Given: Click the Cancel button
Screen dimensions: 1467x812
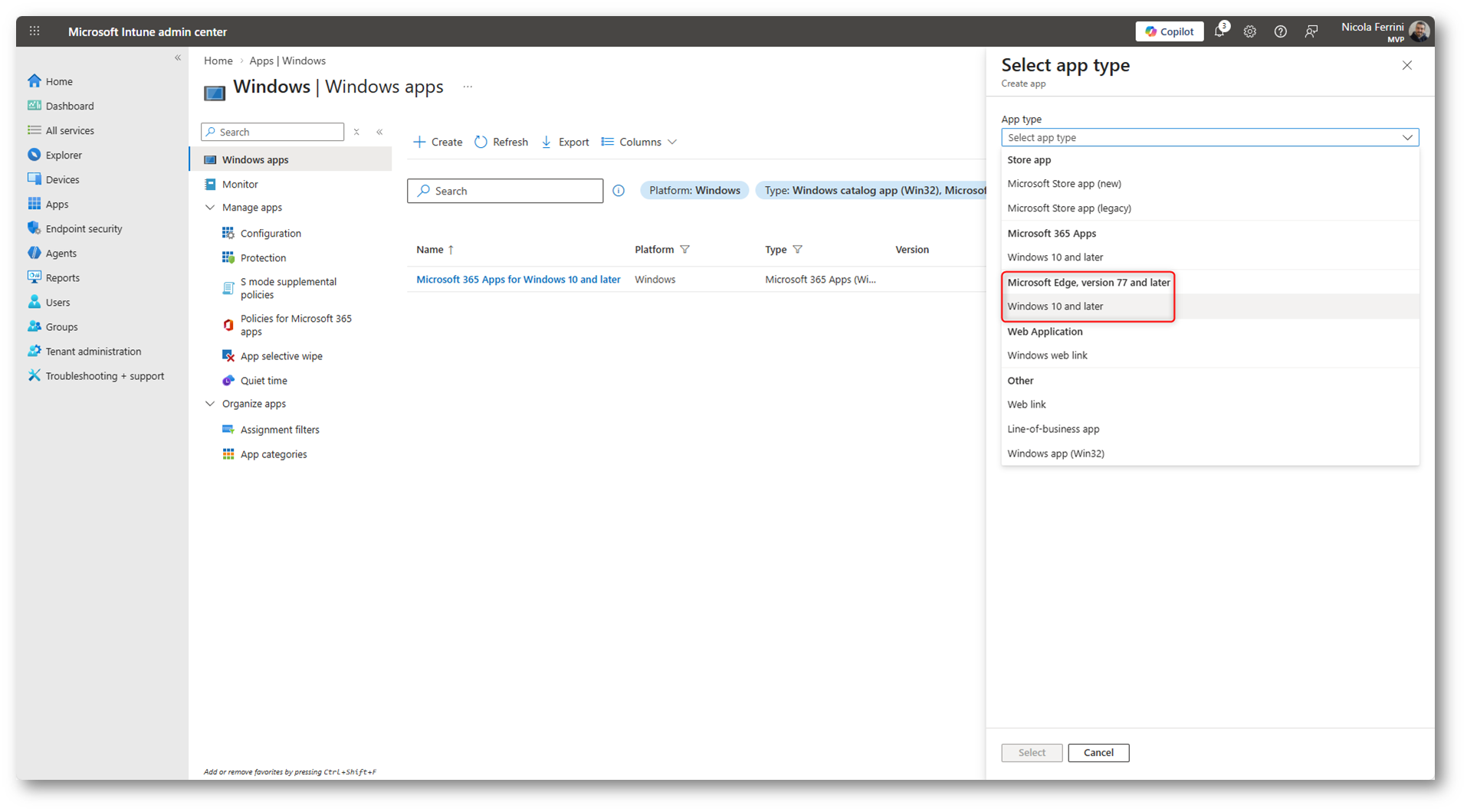Looking at the screenshot, I should [x=1098, y=753].
